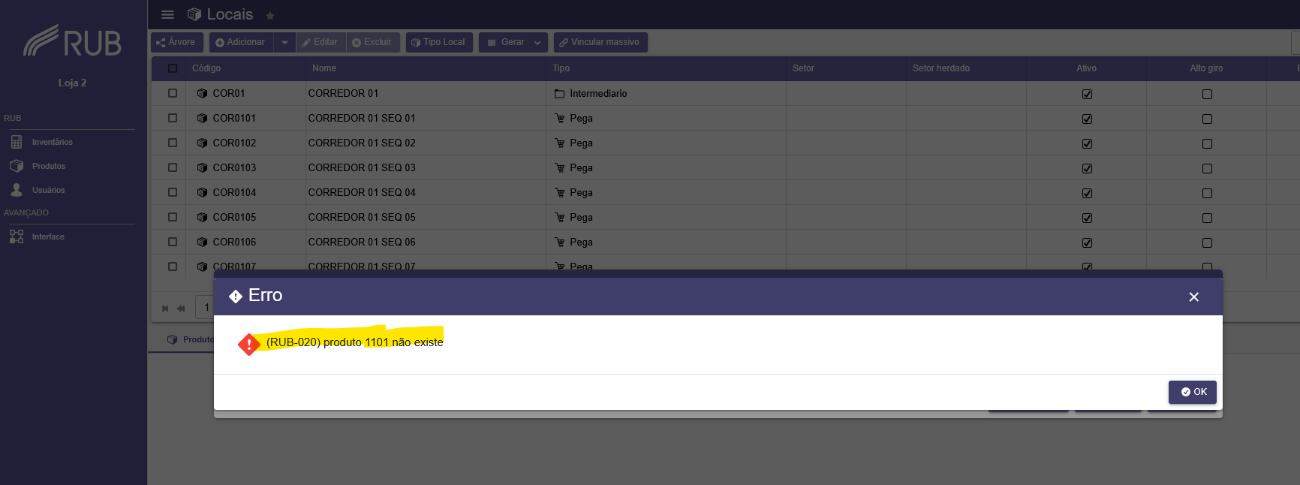Screen dimensions: 1300x485
Task: Open Inventários in the sidebar
Action: [50, 142]
